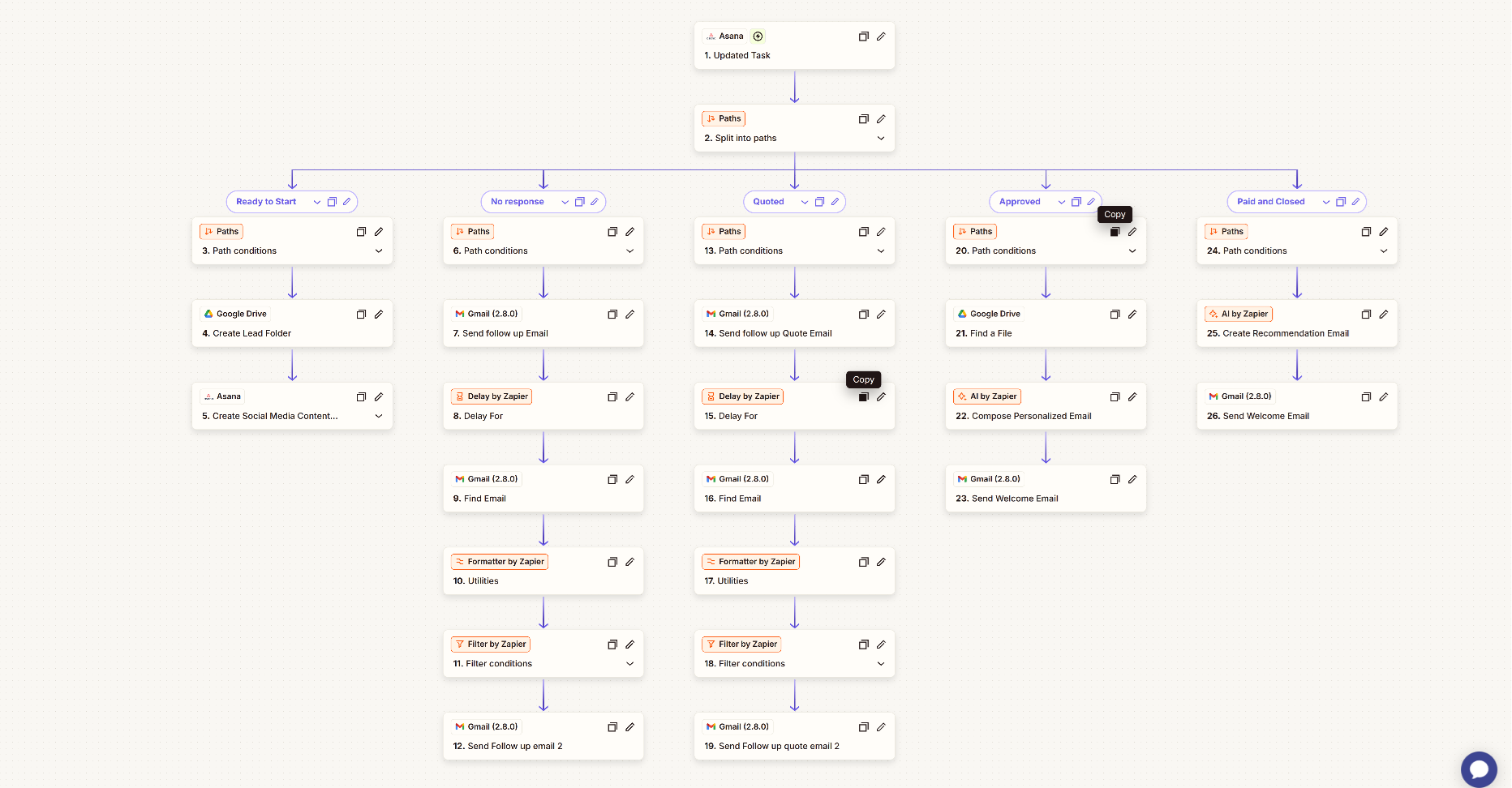The image size is (1512, 788).
Task: Click Formatter by Zapier tag on step 10
Action: coord(500,562)
